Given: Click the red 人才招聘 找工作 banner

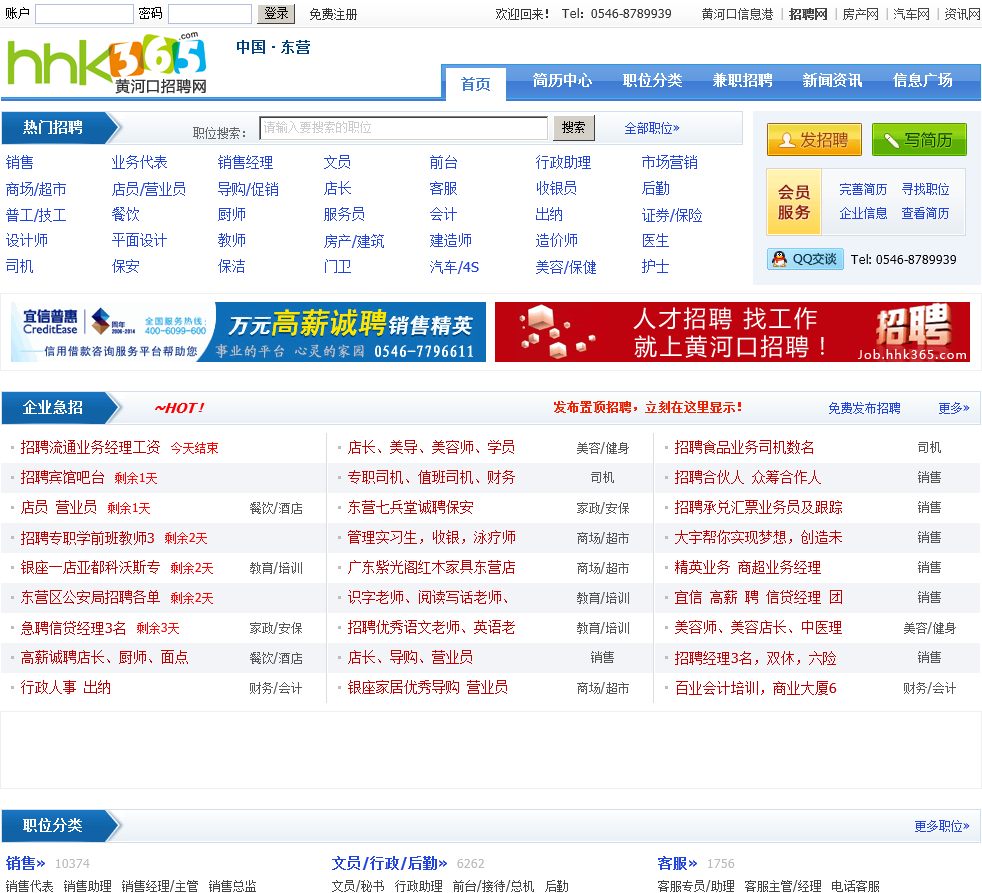Looking at the screenshot, I should click(732, 332).
